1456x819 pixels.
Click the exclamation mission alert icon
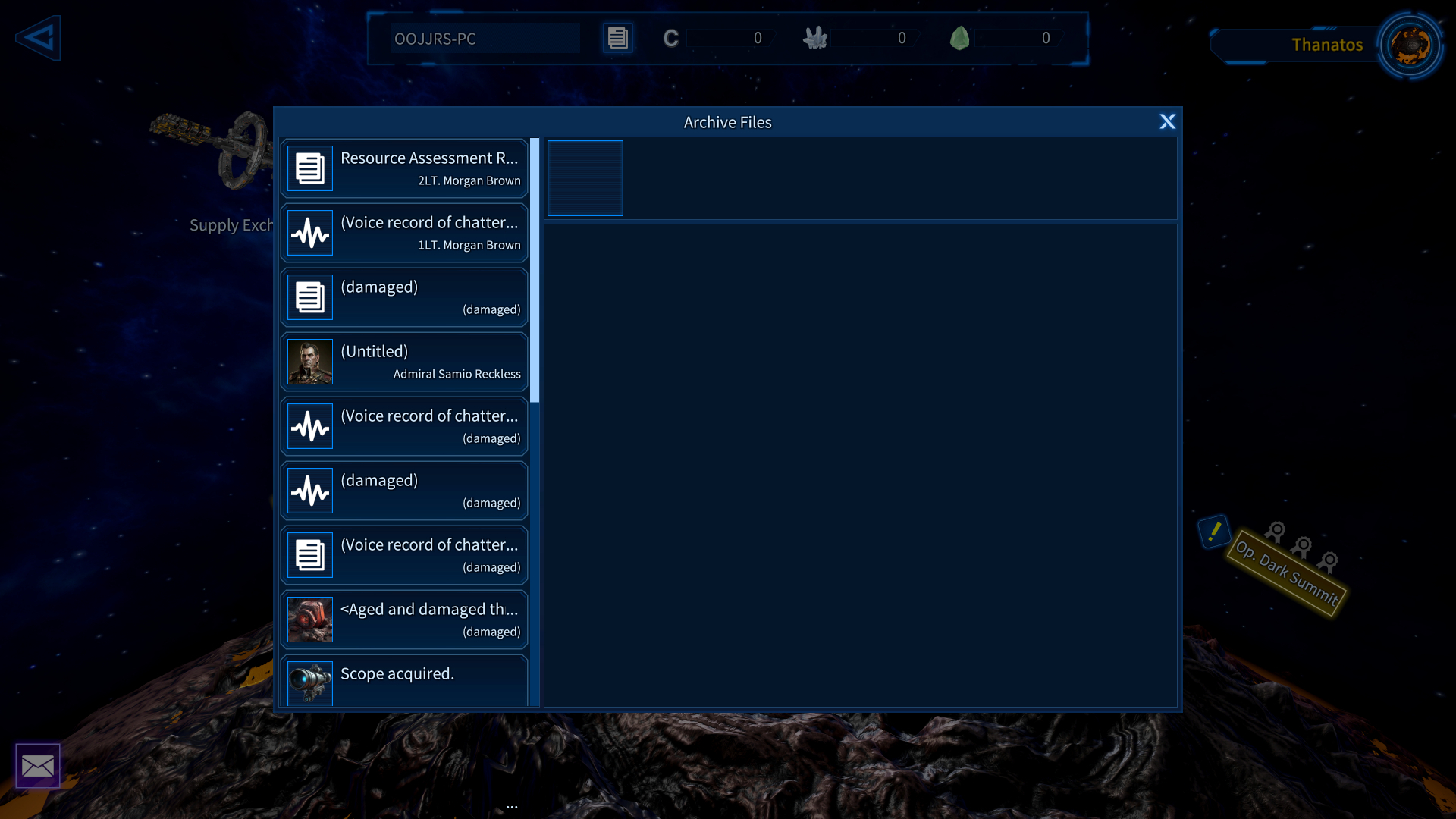(1214, 532)
